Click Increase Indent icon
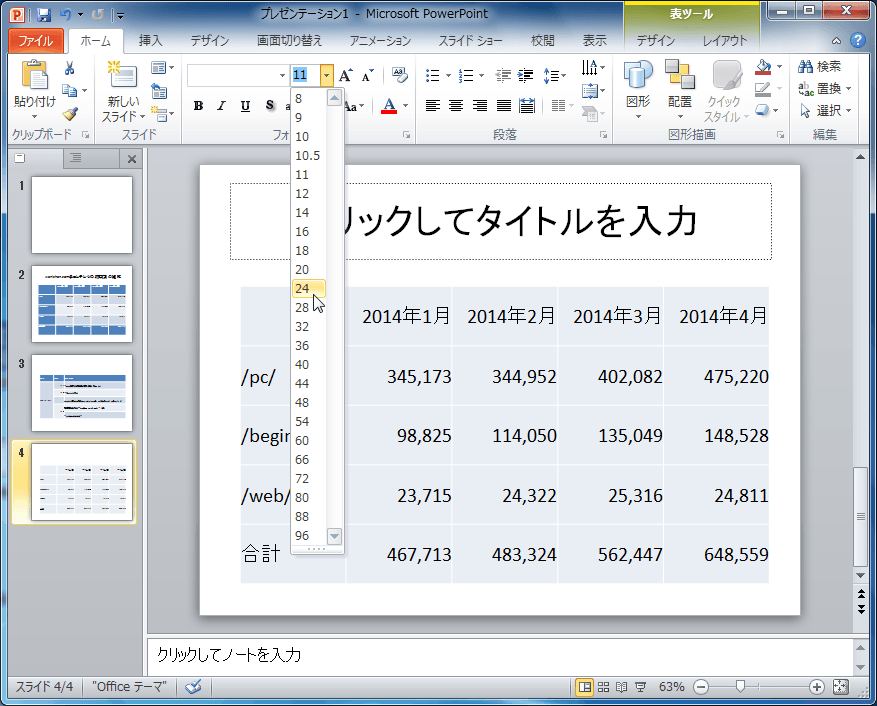The image size is (877, 706). 525,76
